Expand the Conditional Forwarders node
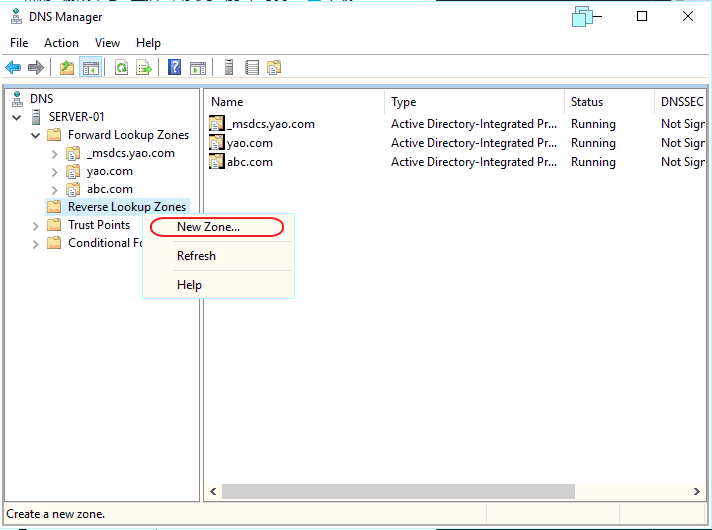 35,244
